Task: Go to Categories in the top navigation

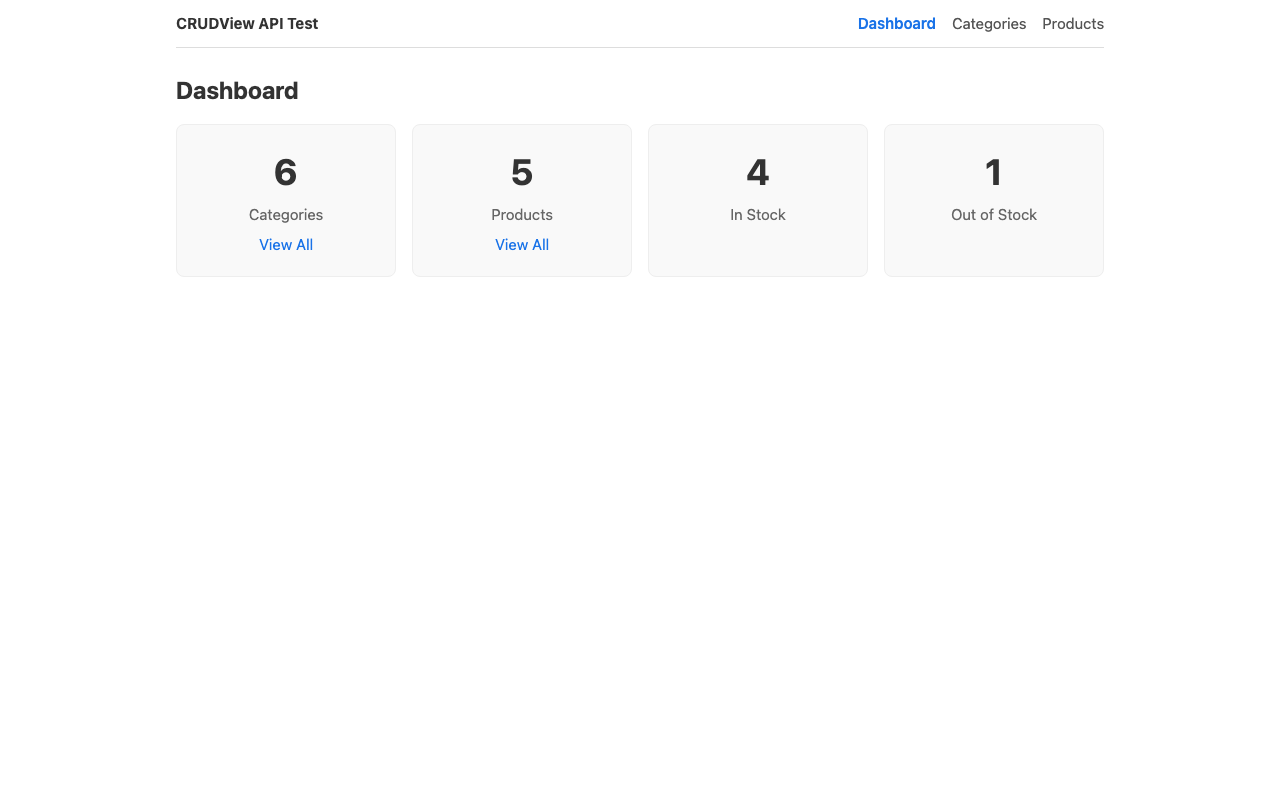Action: (988, 24)
